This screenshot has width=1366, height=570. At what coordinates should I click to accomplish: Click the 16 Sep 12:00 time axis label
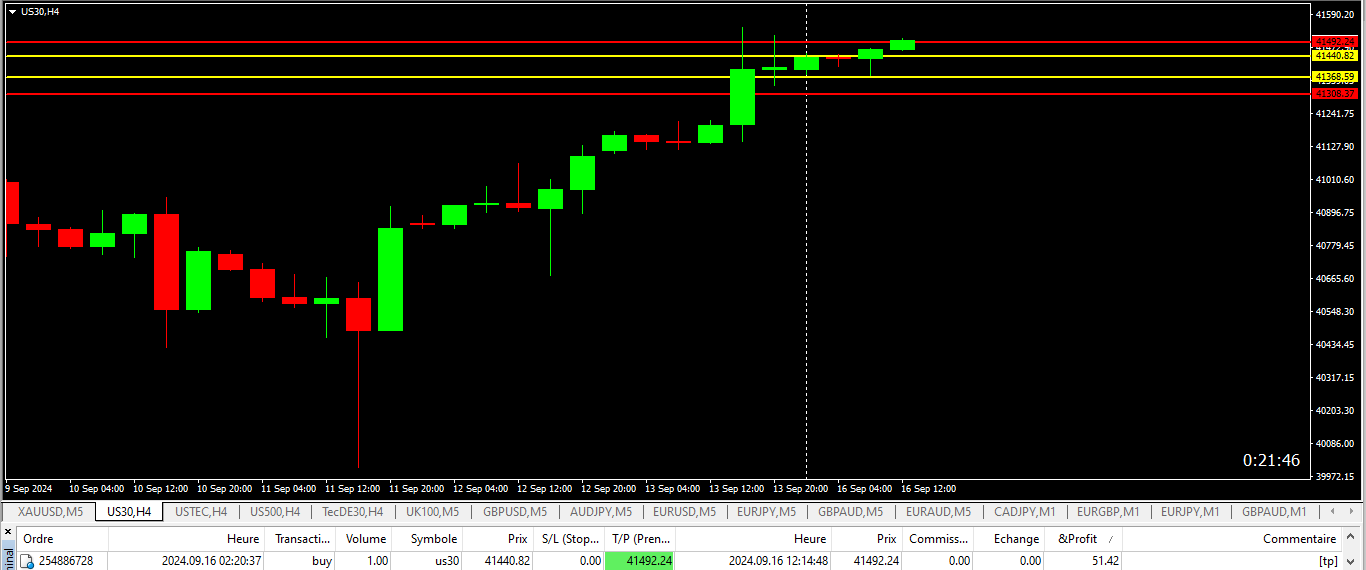tap(928, 489)
